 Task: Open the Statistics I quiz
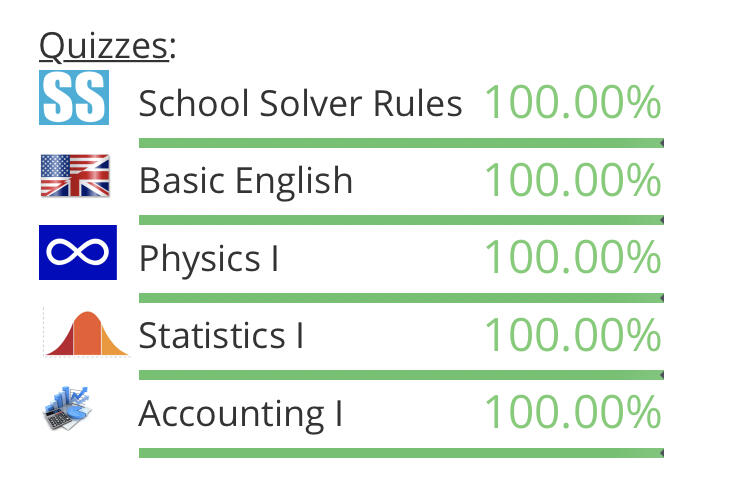(x=221, y=335)
